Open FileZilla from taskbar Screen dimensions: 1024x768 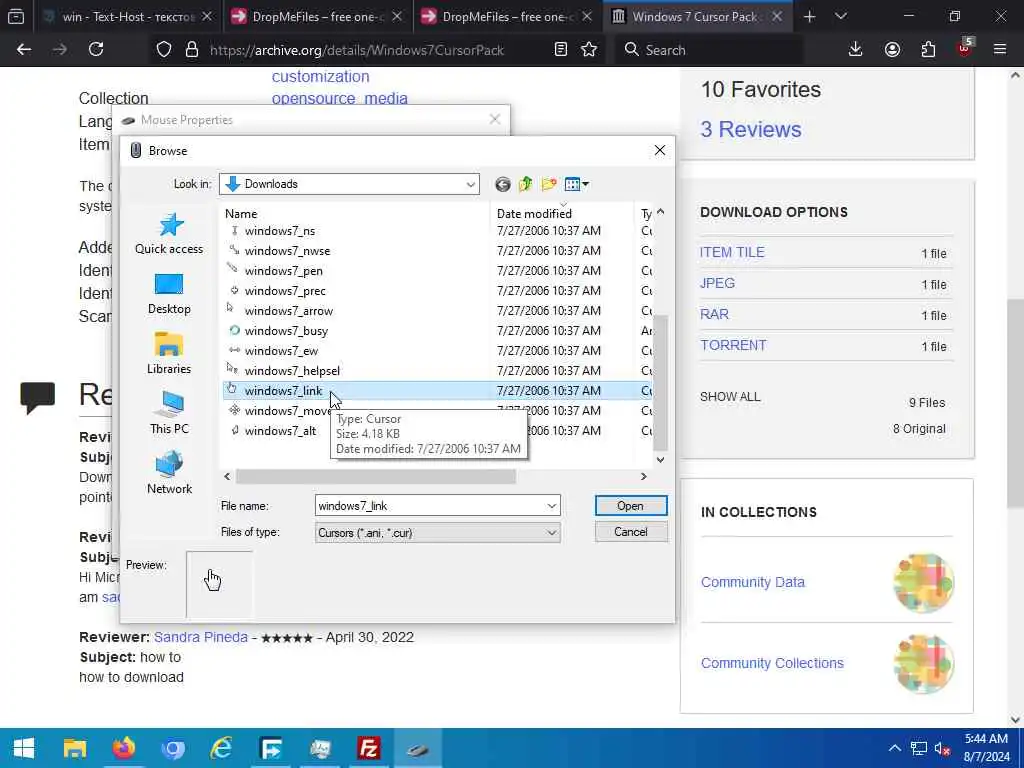pos(369,748)
